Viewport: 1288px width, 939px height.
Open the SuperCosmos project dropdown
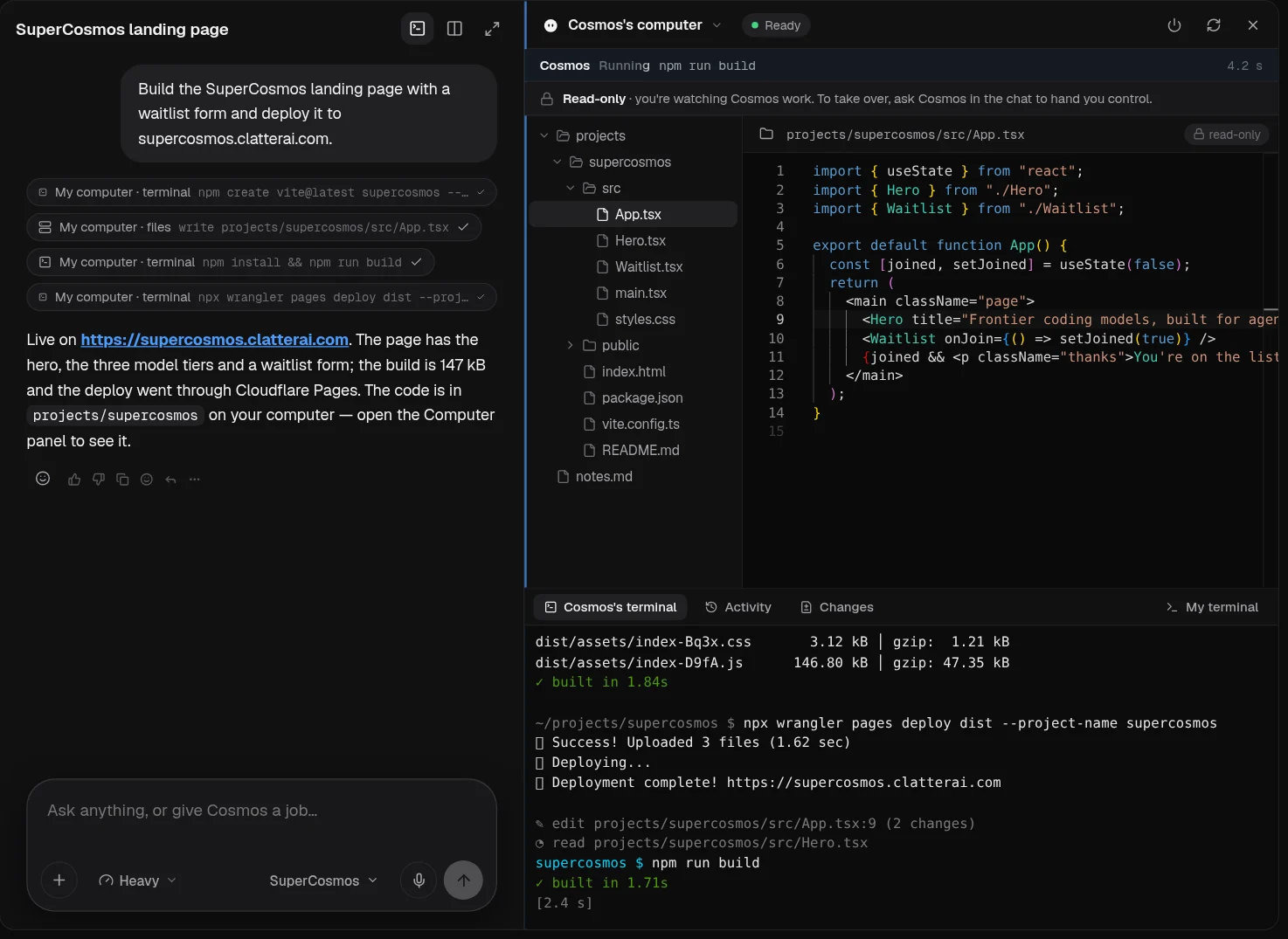click(x=322, y=880)
